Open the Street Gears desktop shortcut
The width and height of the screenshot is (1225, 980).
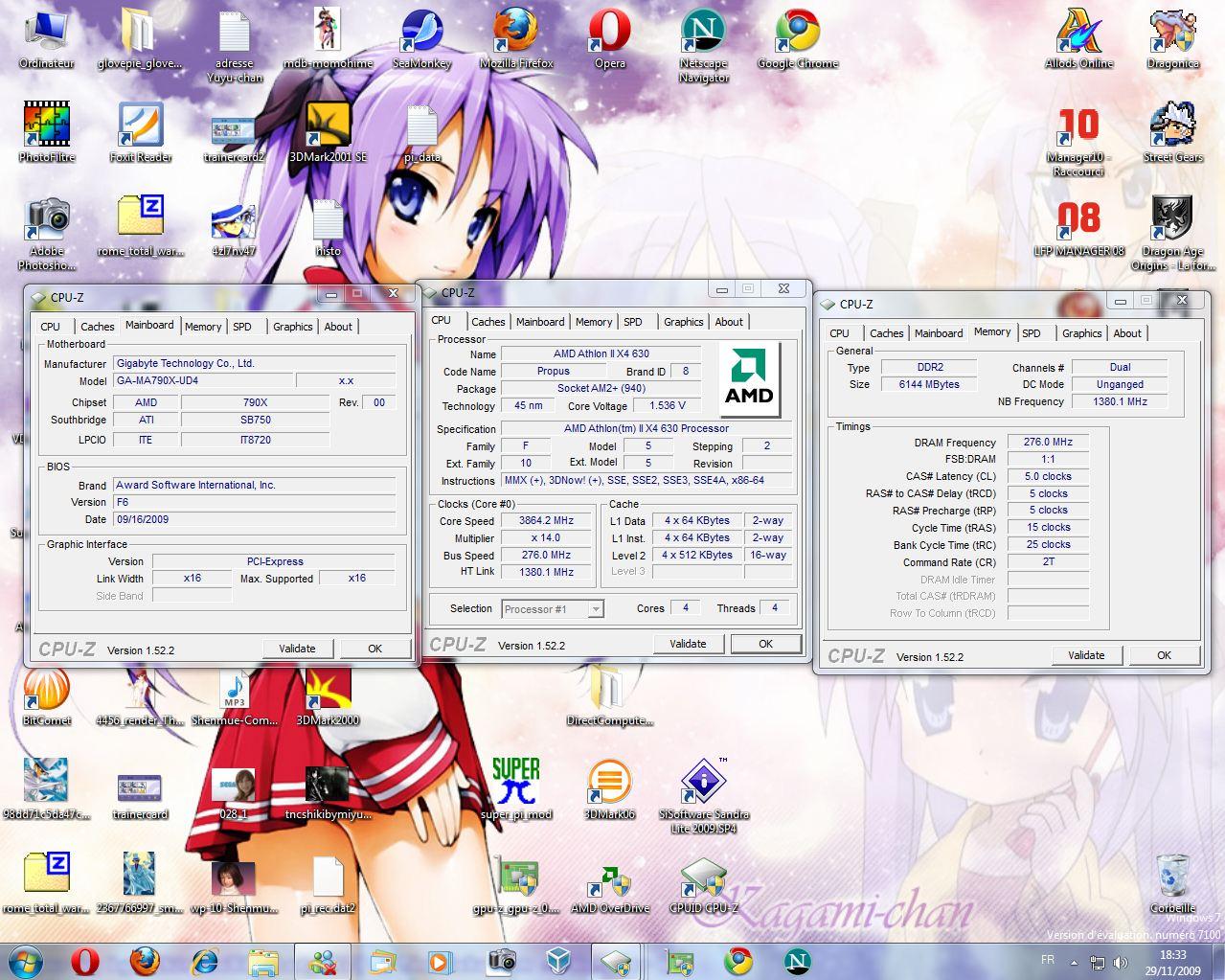(1172, 133)
